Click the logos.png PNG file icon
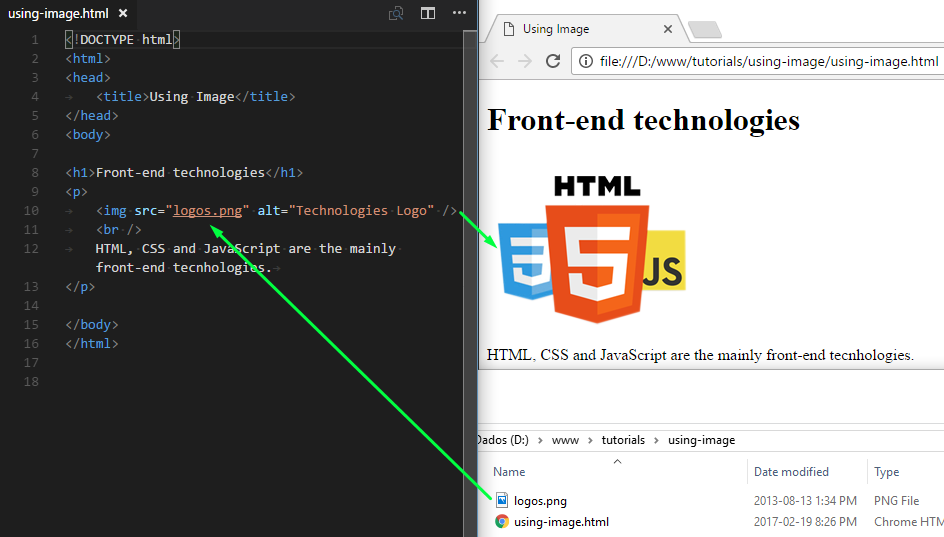944x537 pixels. (502, 500)
